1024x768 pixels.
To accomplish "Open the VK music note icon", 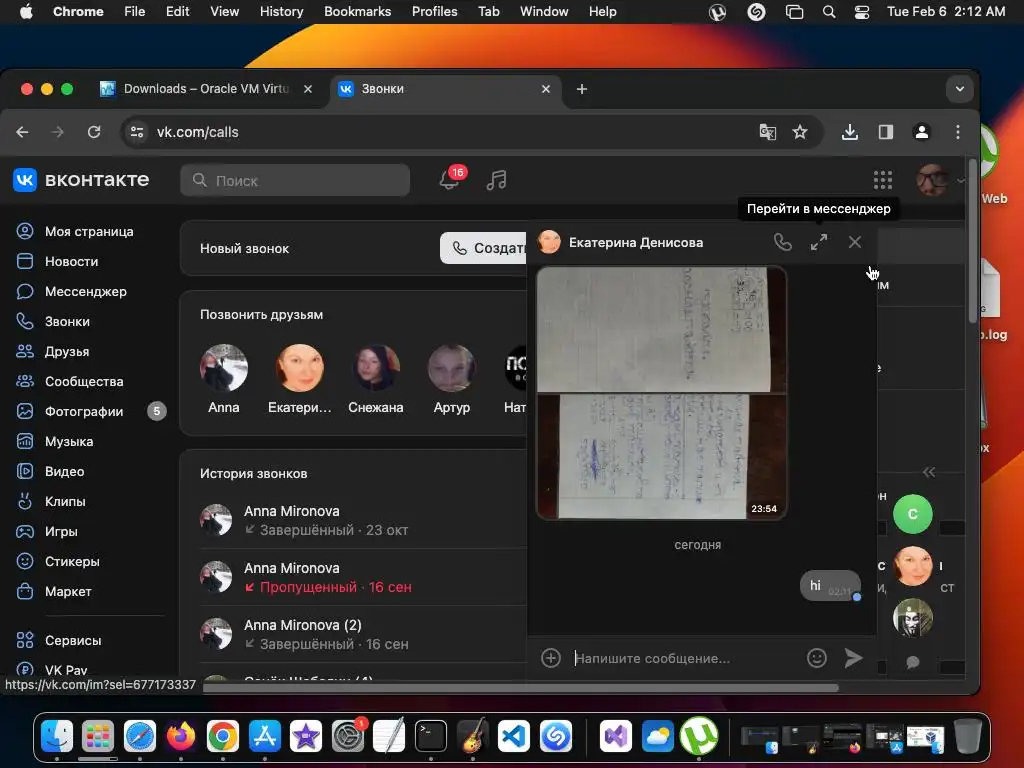I will tap(496, 180).
